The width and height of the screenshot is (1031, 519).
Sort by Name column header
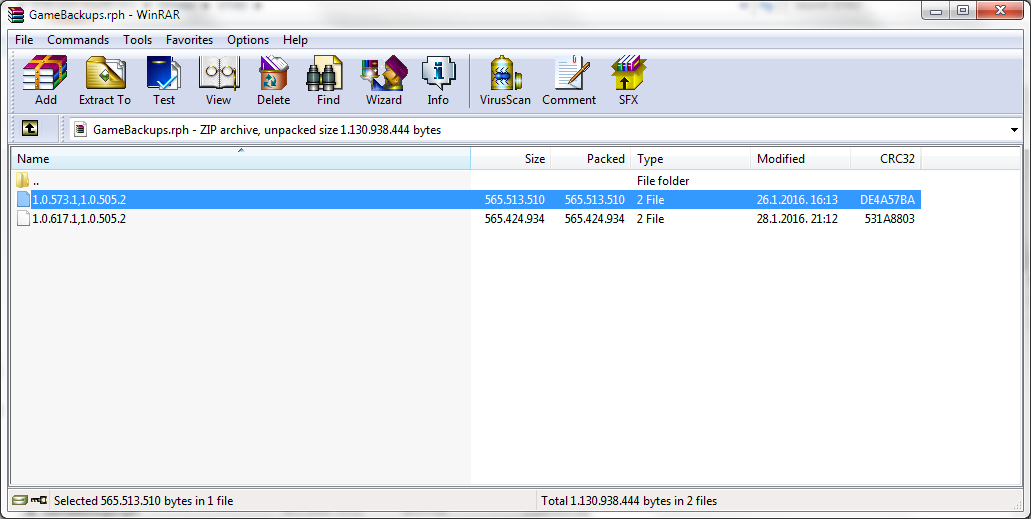point(241,159)
